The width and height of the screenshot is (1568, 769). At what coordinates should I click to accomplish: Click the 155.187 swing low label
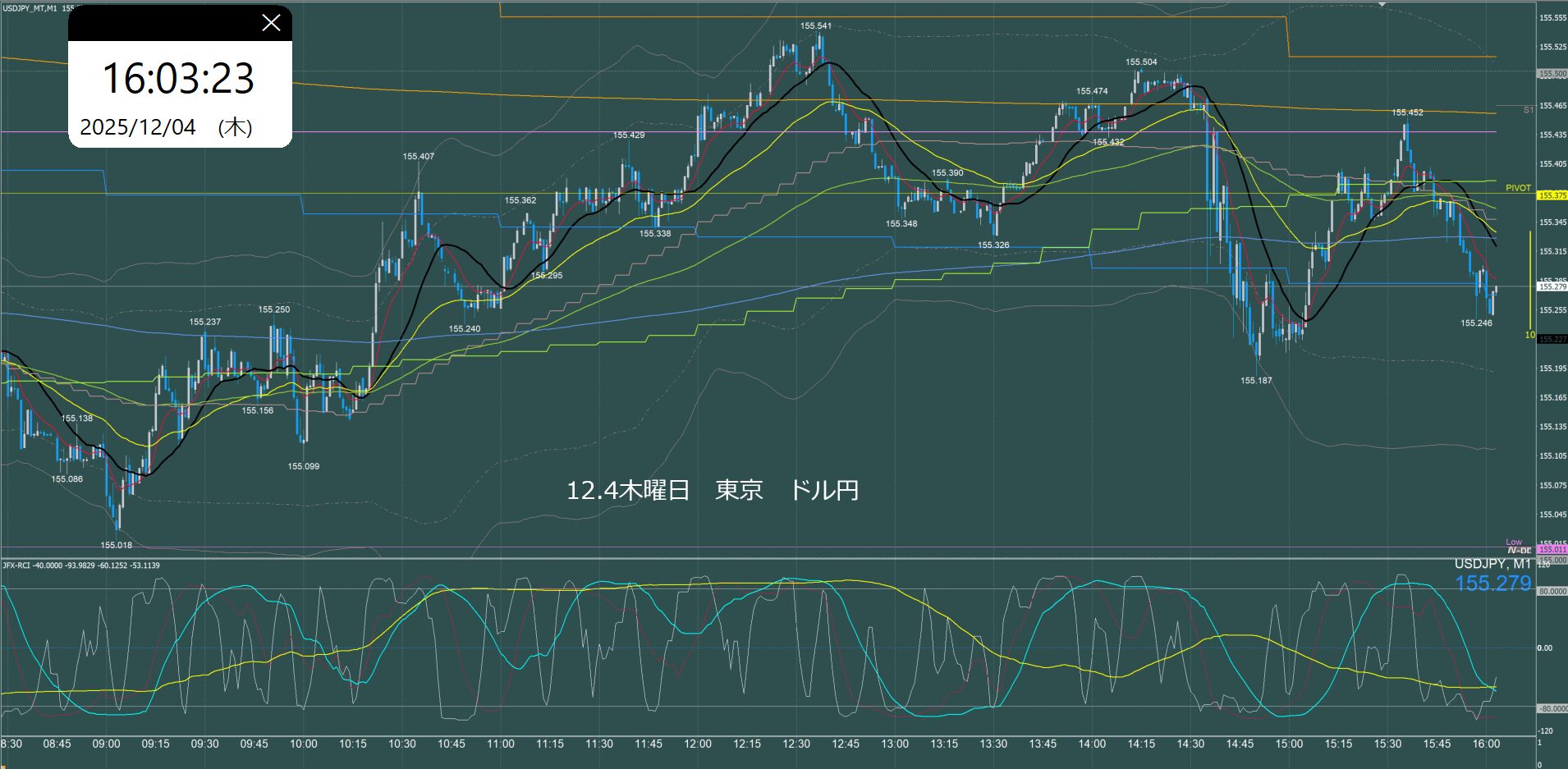[x=1255, y=381]
